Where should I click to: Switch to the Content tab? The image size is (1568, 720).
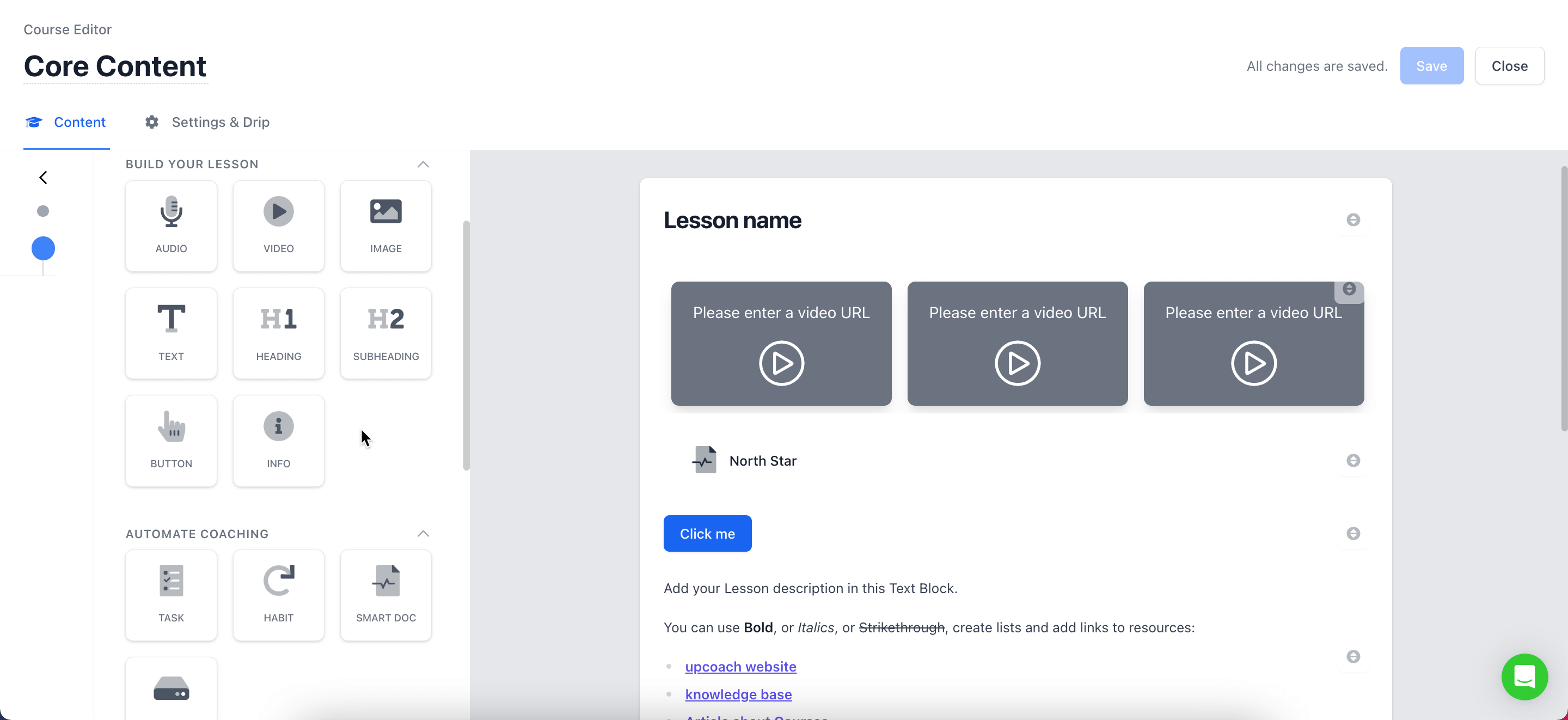(x=66, y=122)
